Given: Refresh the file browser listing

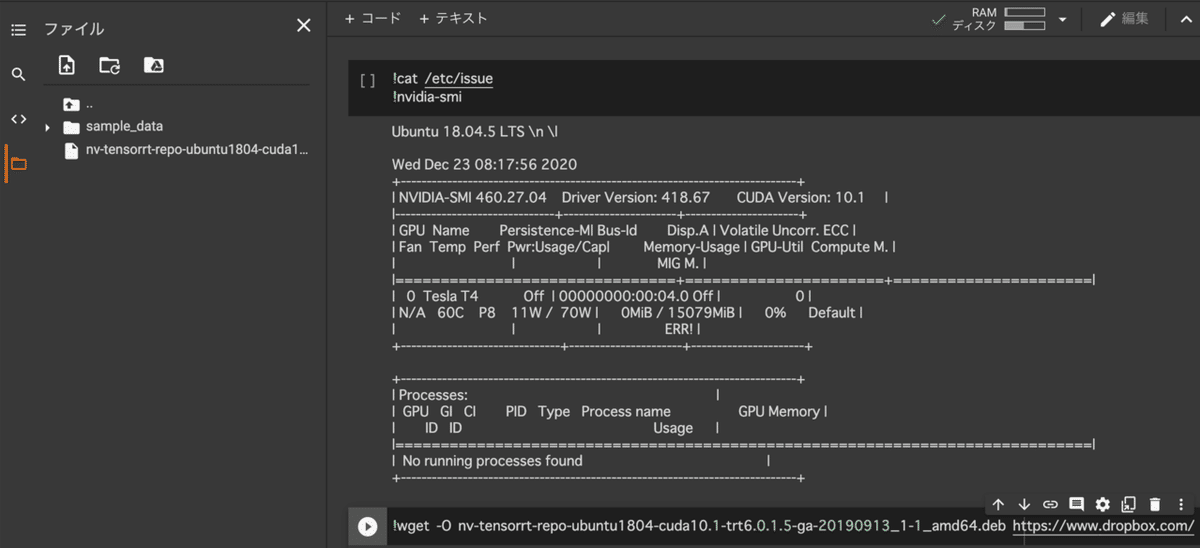Looking at the screenshot, I should click(110, 65).
